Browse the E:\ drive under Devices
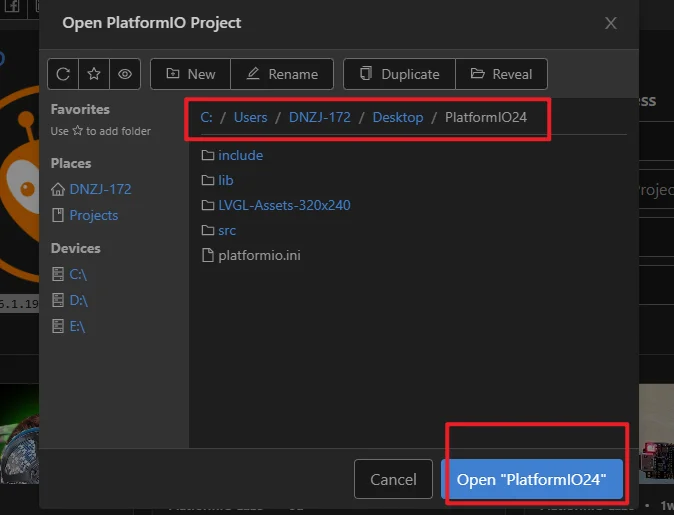 tap(77, 326)
